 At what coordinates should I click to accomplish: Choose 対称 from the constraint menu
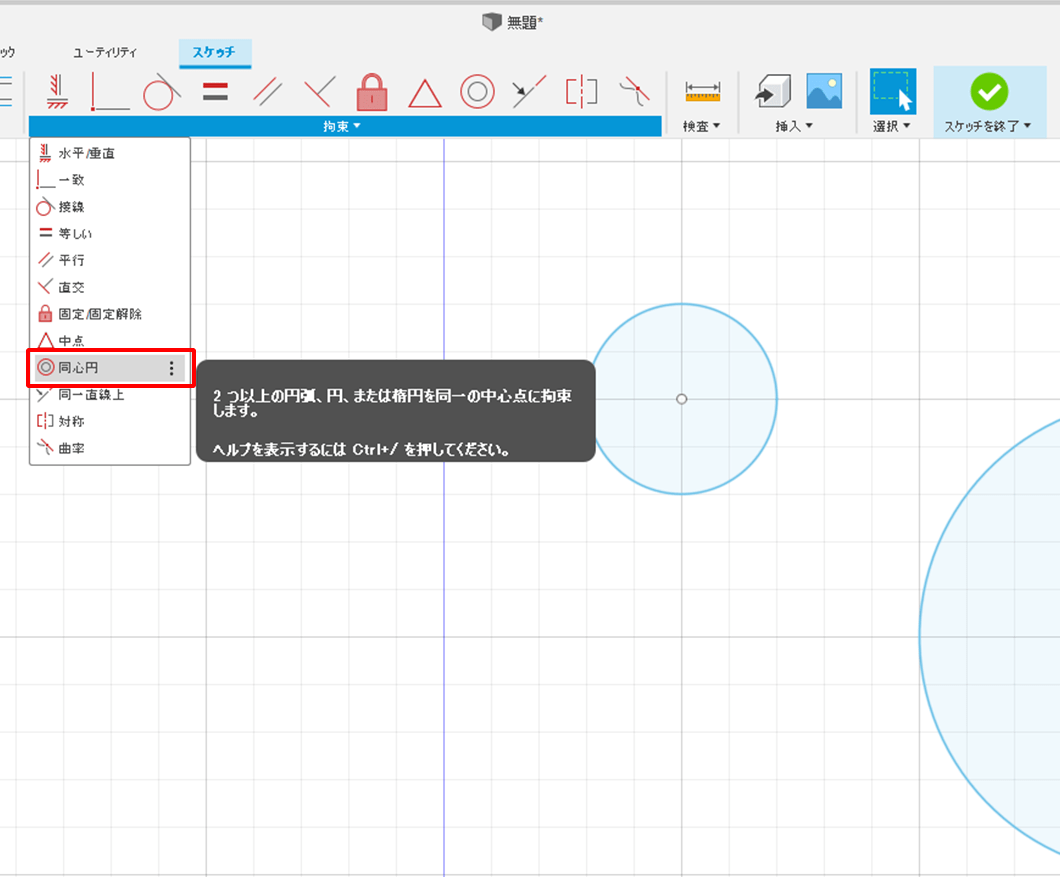click(110, 421)
